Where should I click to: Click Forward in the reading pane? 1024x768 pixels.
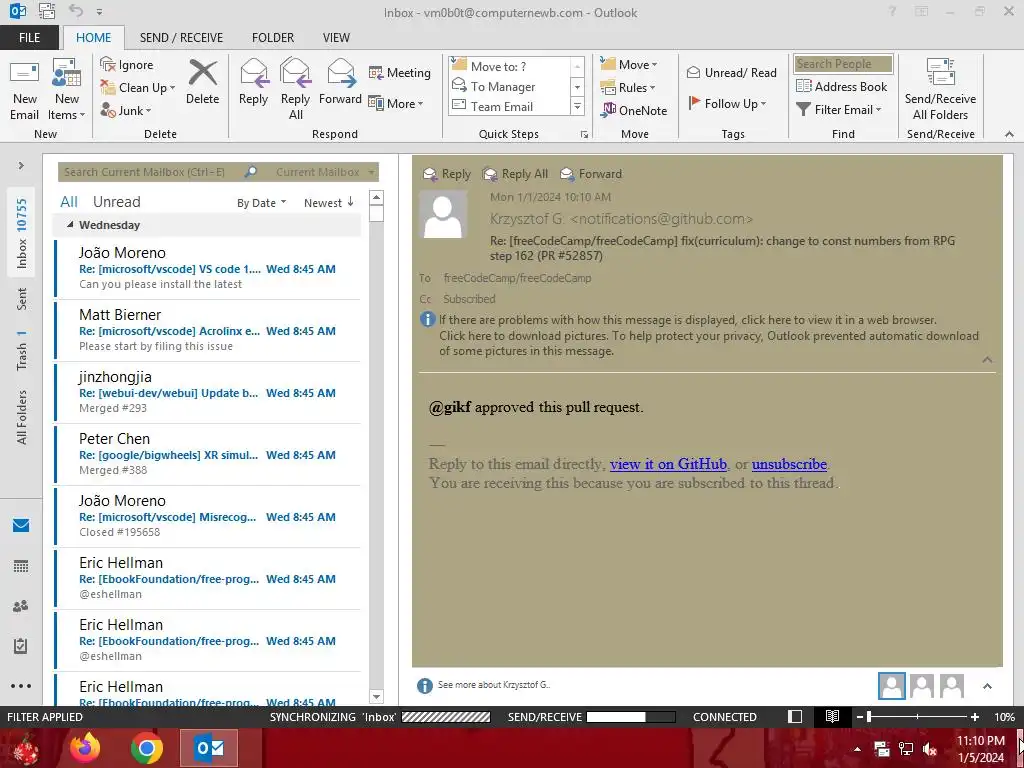pos(591,174)
